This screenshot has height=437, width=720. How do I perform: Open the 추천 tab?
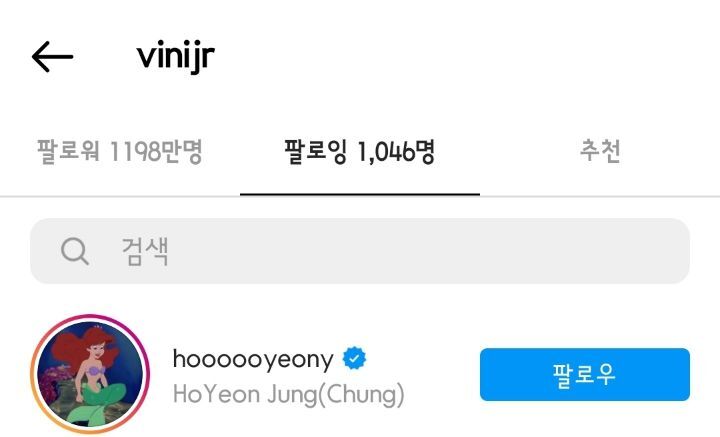600,151
